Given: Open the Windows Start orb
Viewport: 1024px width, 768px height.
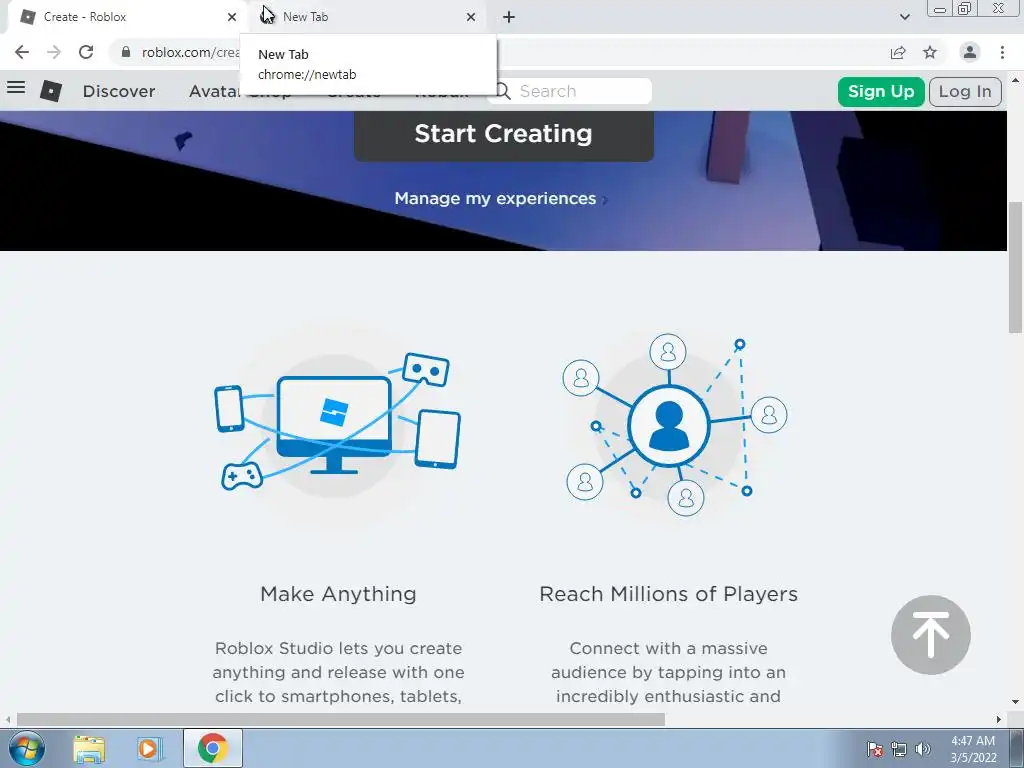Looking at the screenshot, I should (27, 748).
